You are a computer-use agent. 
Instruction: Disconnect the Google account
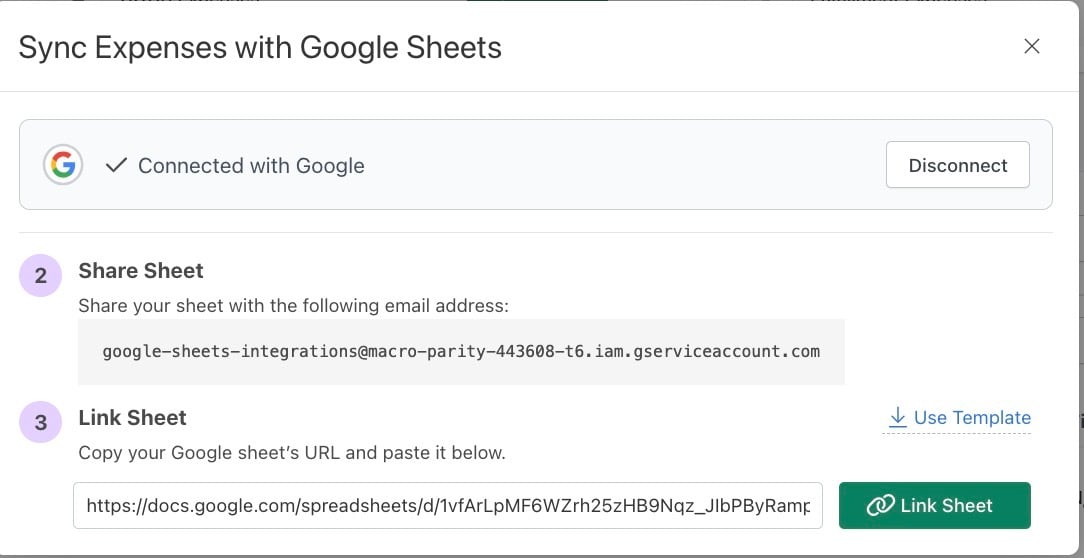957,165
